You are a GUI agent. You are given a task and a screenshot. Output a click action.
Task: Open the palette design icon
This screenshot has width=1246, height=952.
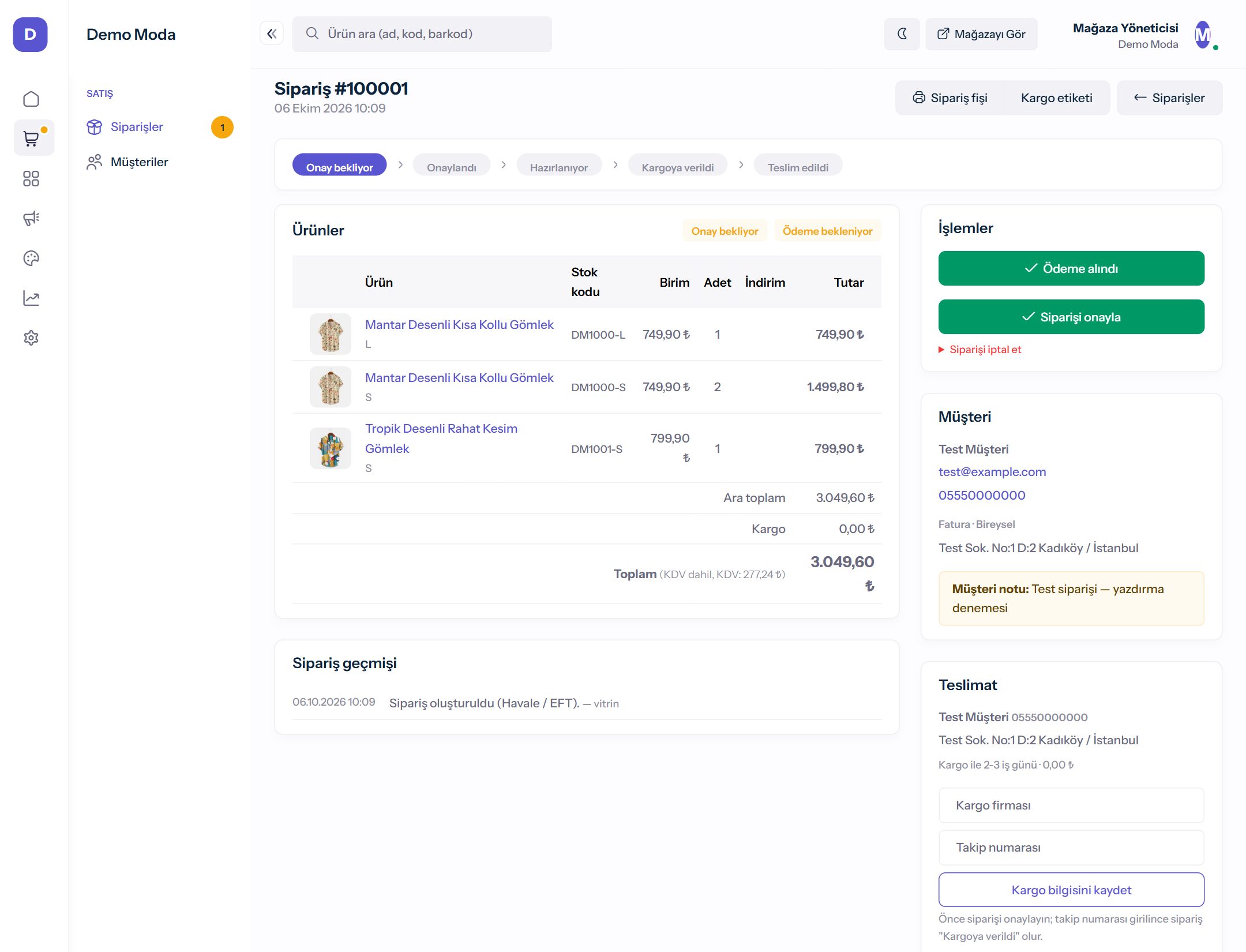tap(31, 258)
